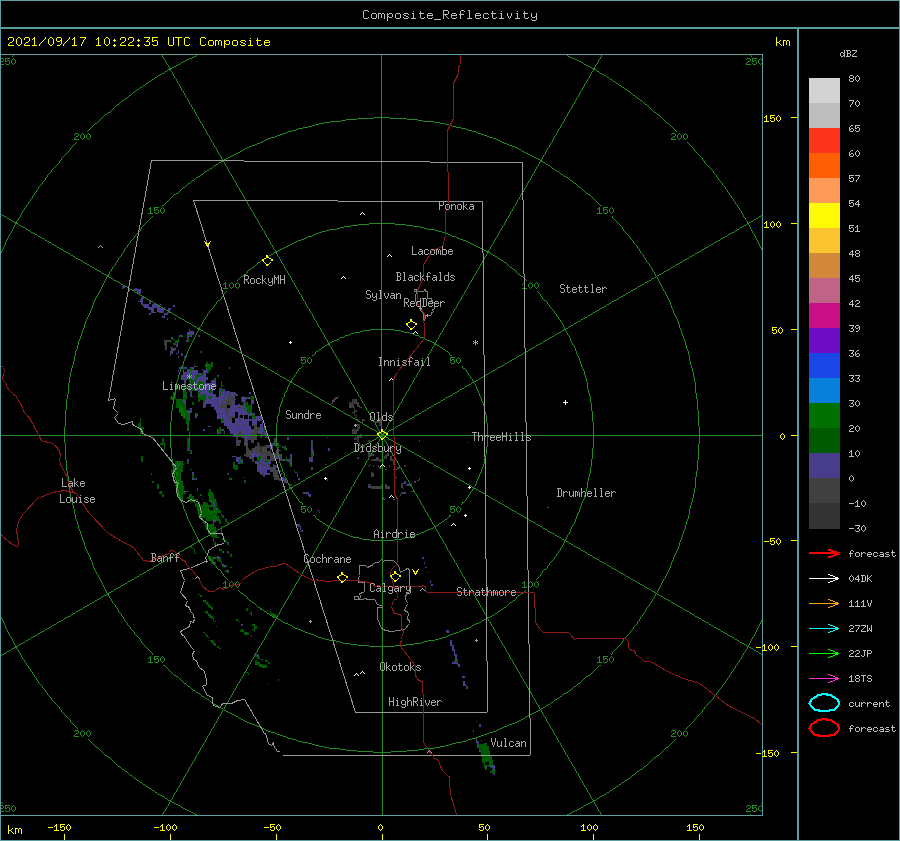The image size is (900, 841).
Task: Click the ThreeHills label
Action: tap(501, 437)
